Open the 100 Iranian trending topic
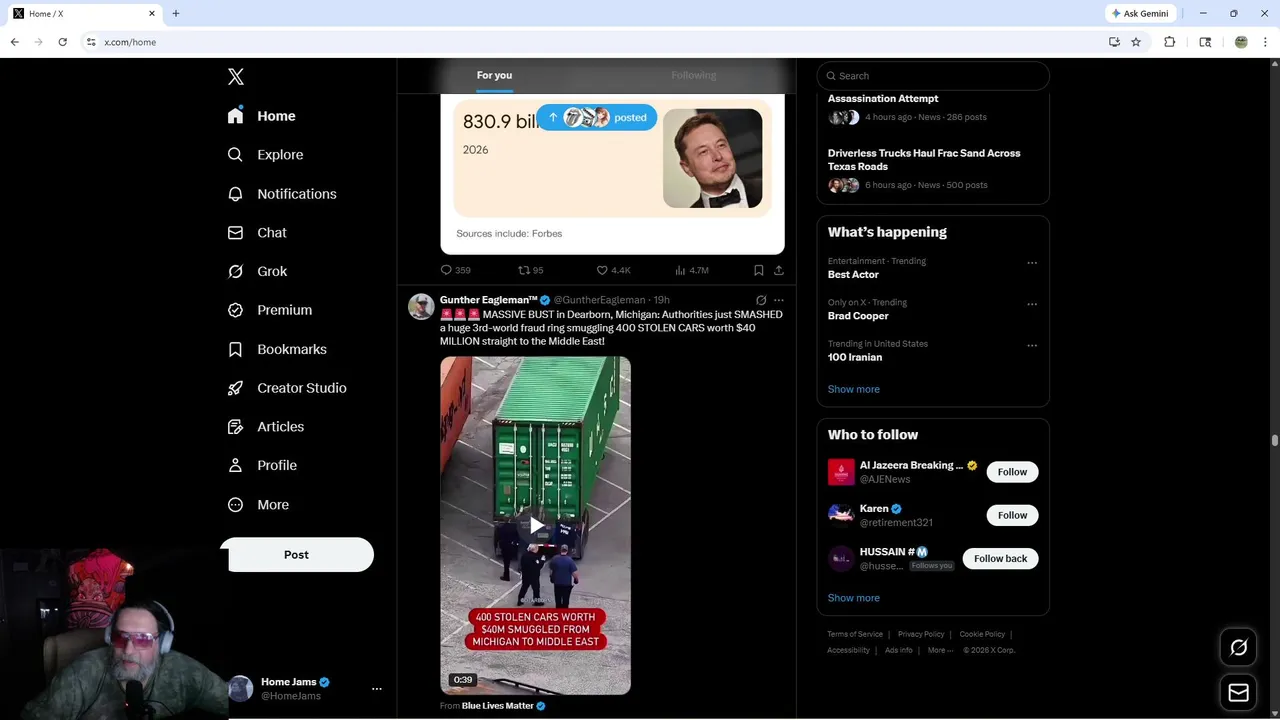The width and height of the screenshot is (1280, 720). (x=855, y=357)
